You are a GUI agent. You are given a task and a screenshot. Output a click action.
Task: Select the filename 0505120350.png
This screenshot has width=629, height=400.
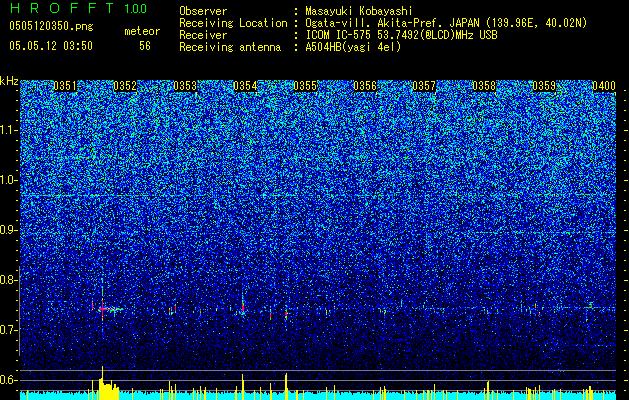coord(51,26)
